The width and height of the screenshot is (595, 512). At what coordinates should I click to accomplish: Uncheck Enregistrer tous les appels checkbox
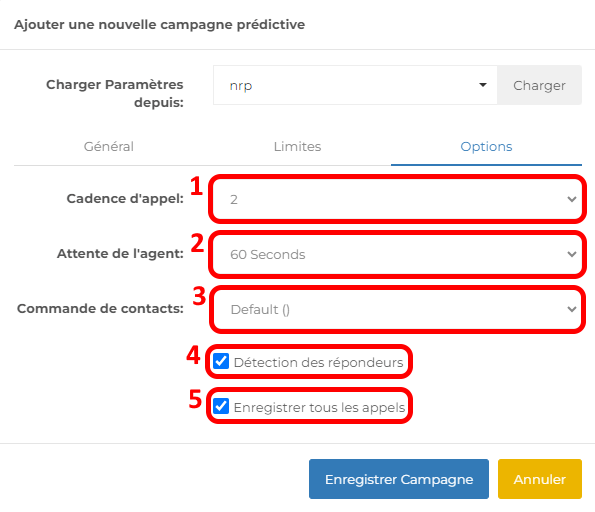[x=221, y=406]
